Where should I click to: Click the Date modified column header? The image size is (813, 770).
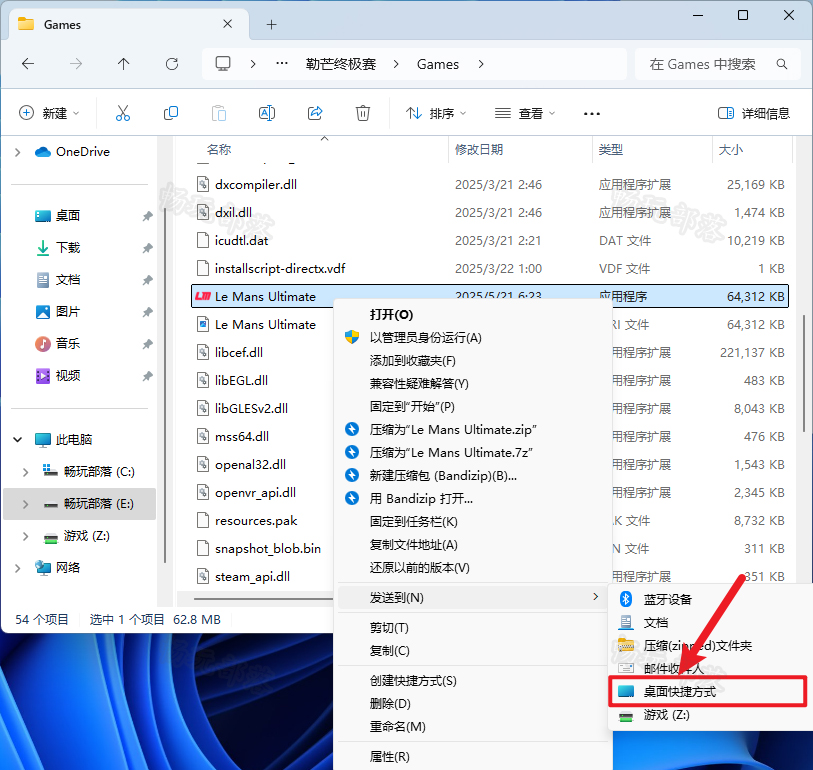[x=479, y=150]
